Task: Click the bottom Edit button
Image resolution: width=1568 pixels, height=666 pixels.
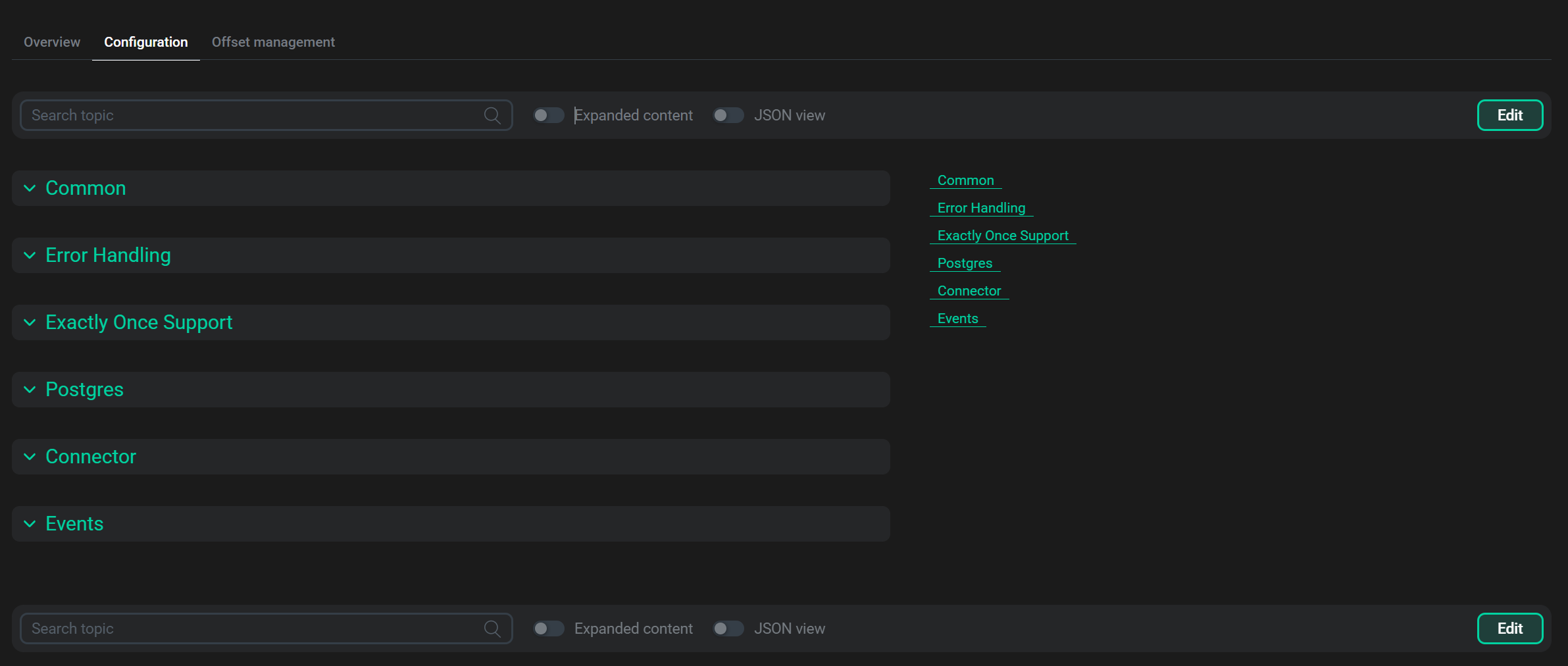Action: (x=1509, y=628)
